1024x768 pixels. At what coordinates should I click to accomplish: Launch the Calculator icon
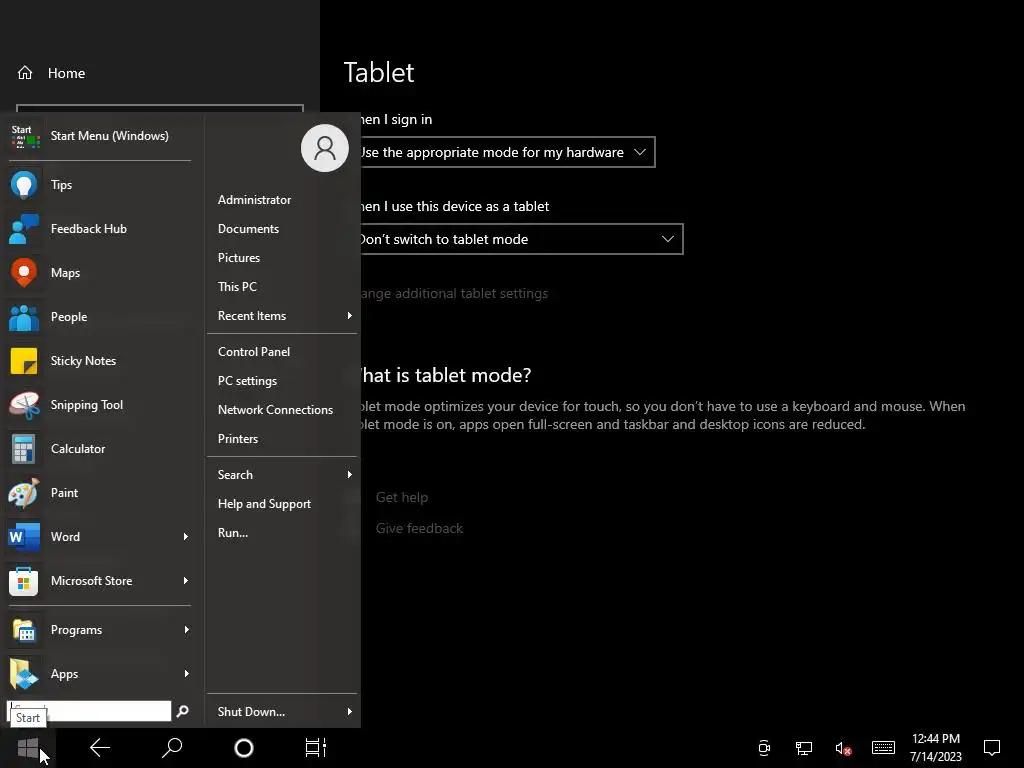(x=24, y=449)
